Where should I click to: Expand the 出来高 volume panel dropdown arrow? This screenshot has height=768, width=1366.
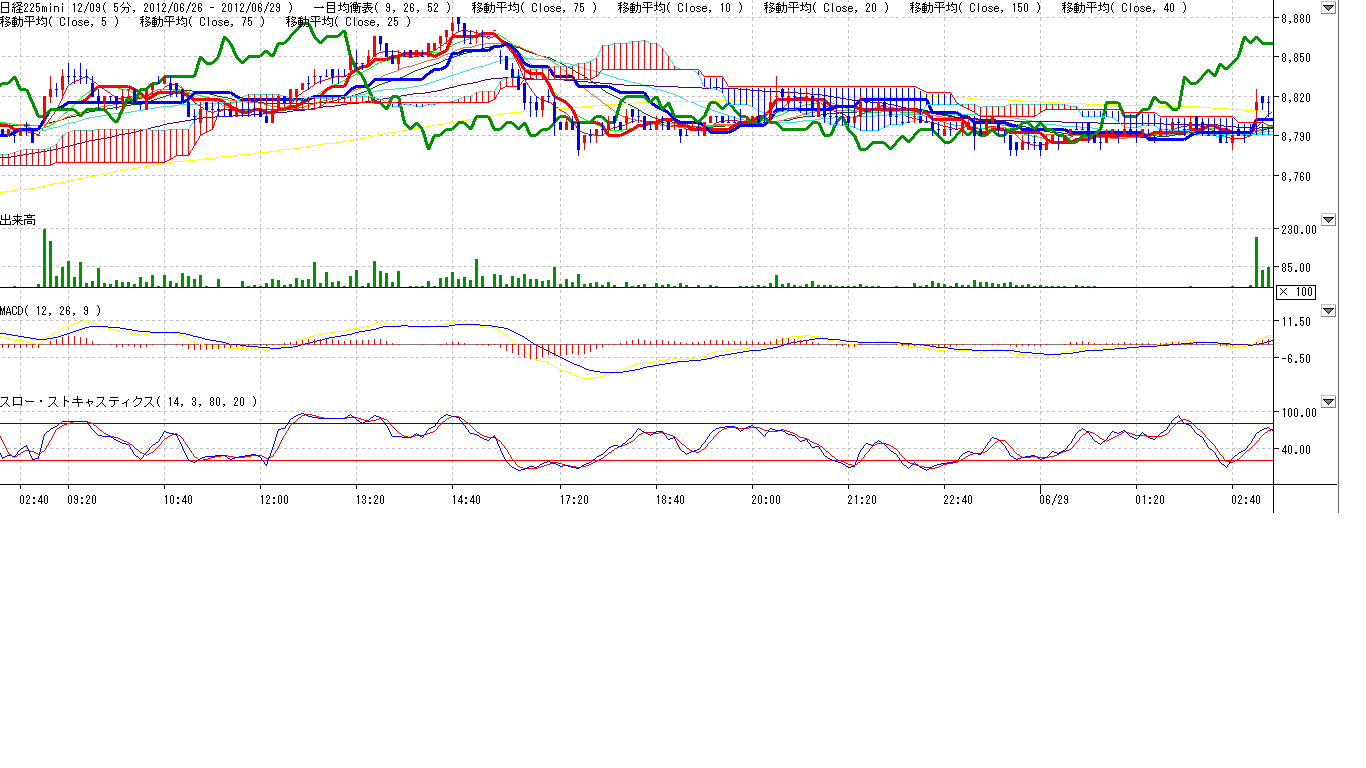pyautogui.click(x=1328, y=220)
